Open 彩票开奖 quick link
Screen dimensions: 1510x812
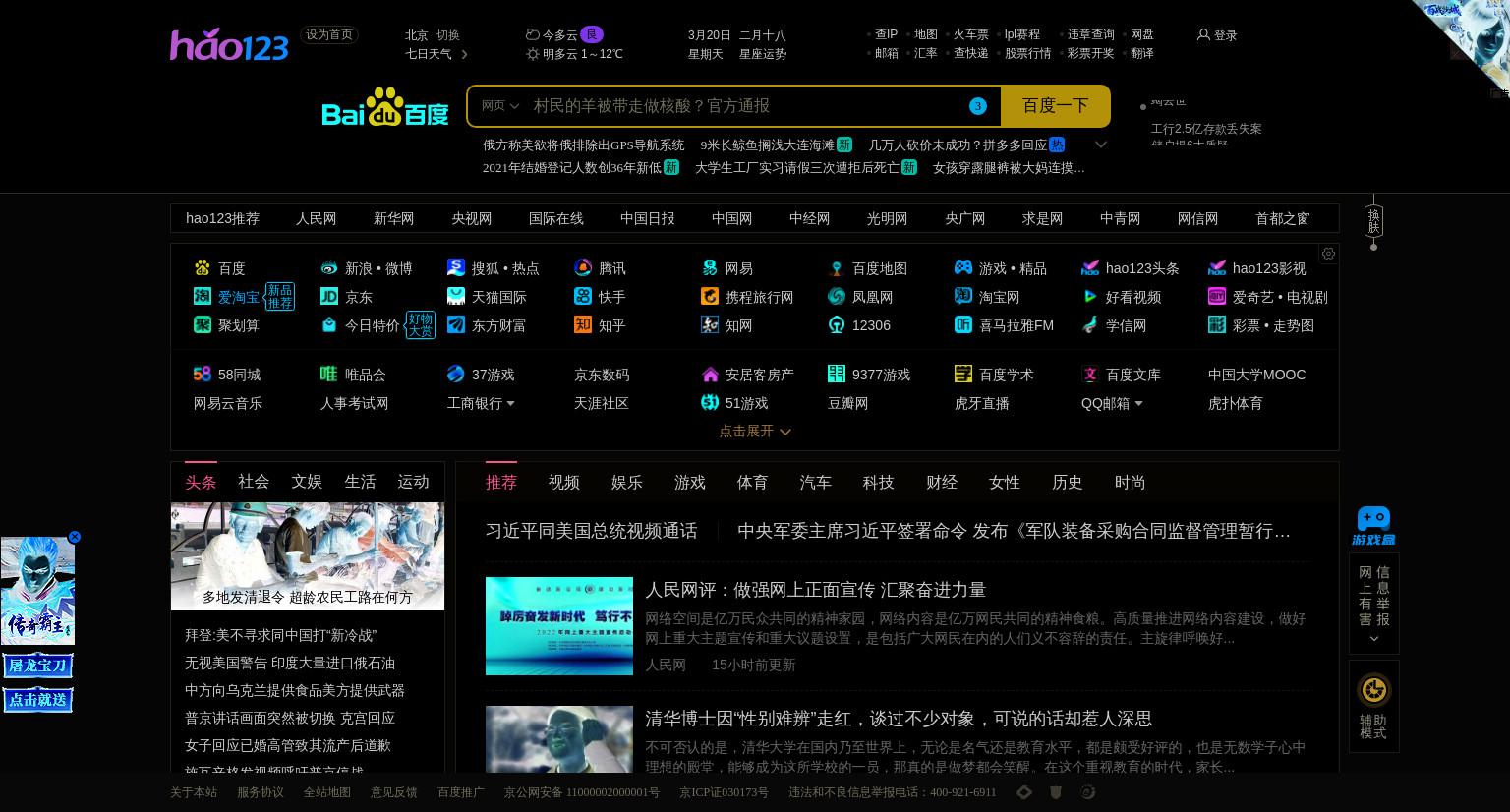click(1091, 53)
